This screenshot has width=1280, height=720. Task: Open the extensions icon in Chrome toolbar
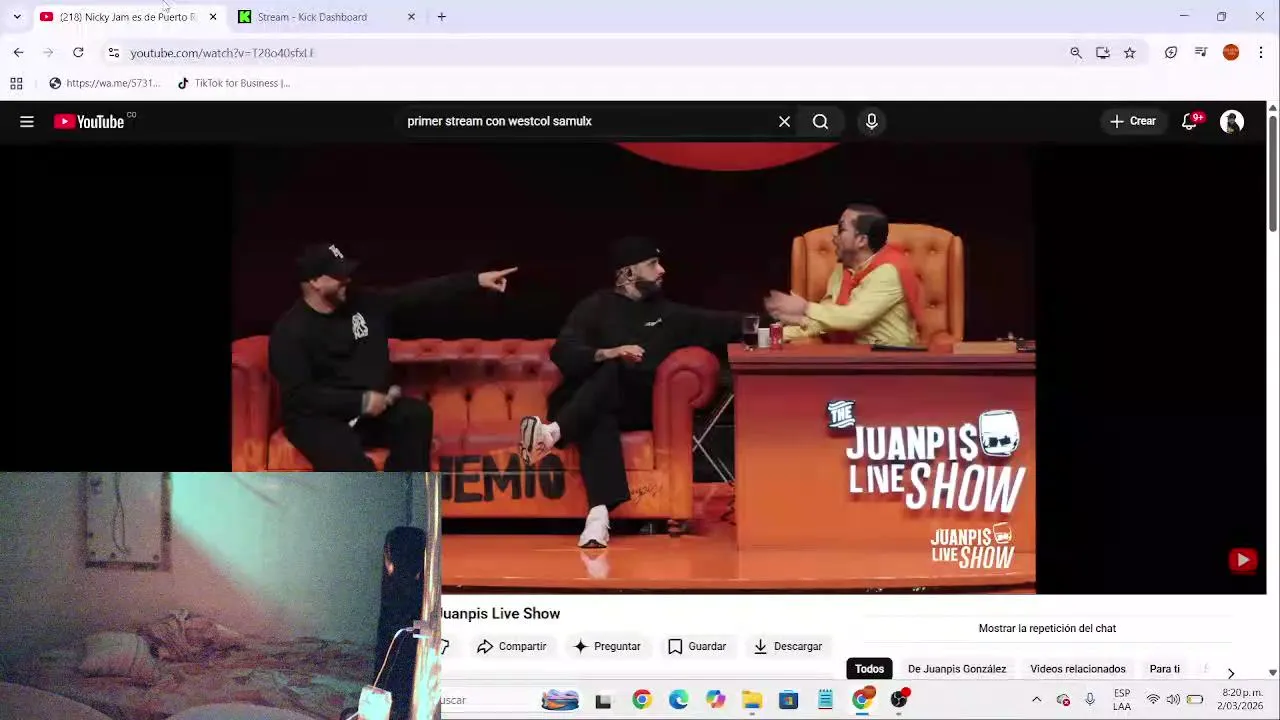[x=1171, y=52]
